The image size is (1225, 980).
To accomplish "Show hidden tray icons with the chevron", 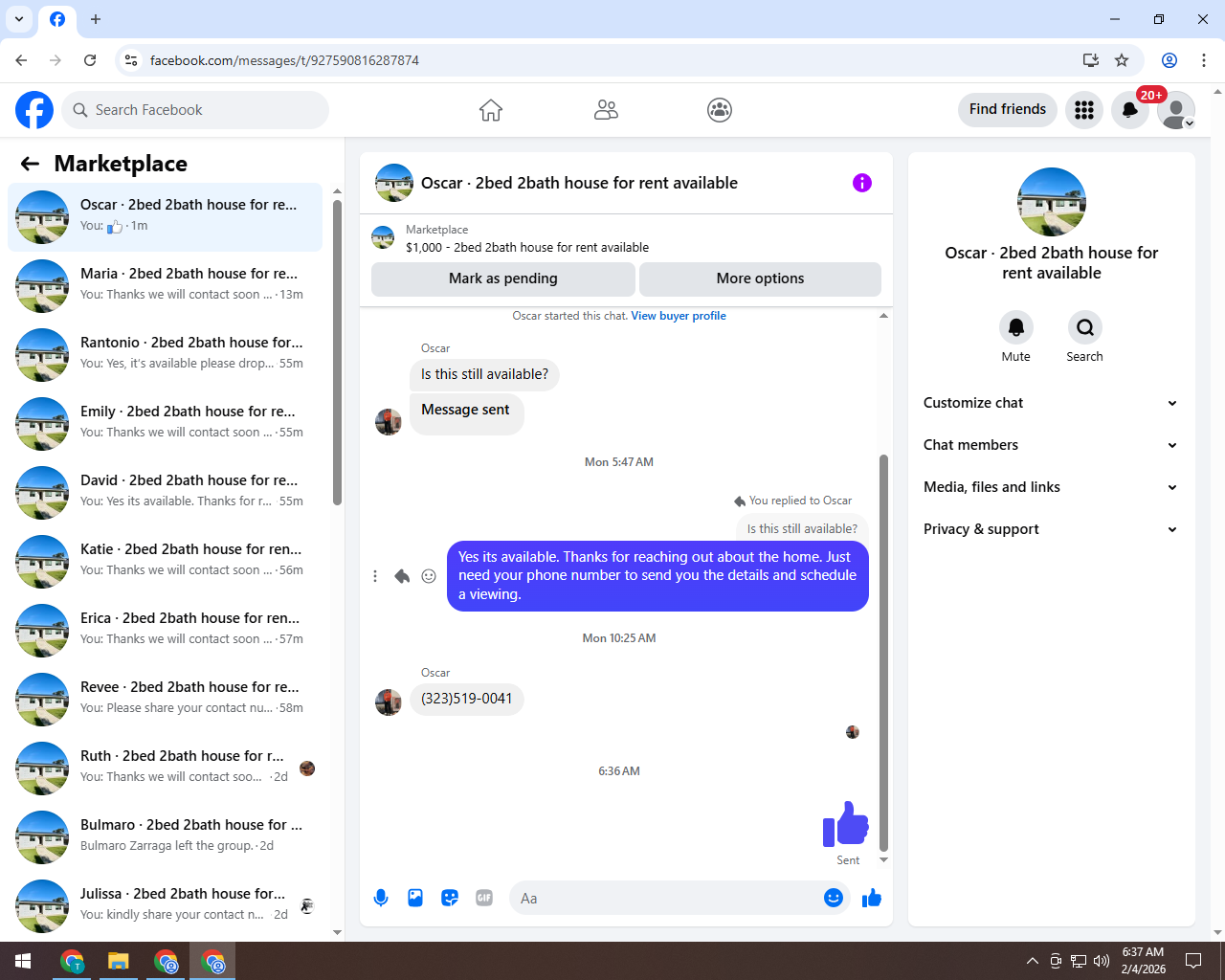I will (x=1032, y=961).
